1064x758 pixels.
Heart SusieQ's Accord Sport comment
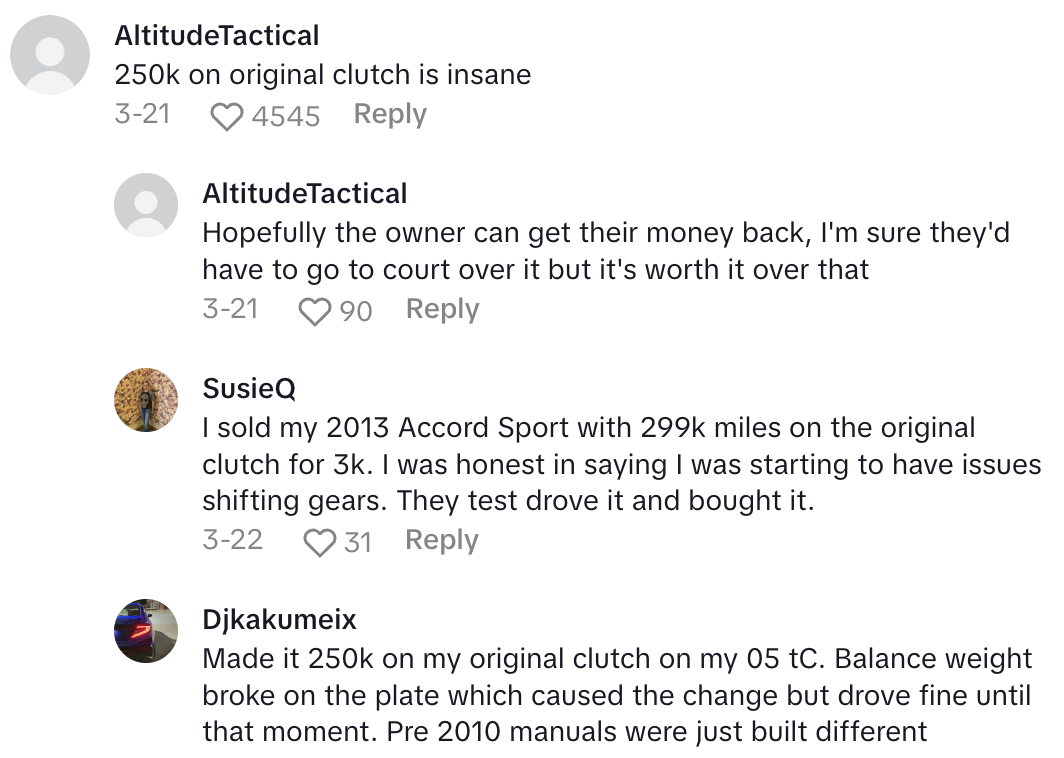pos(319,543)
